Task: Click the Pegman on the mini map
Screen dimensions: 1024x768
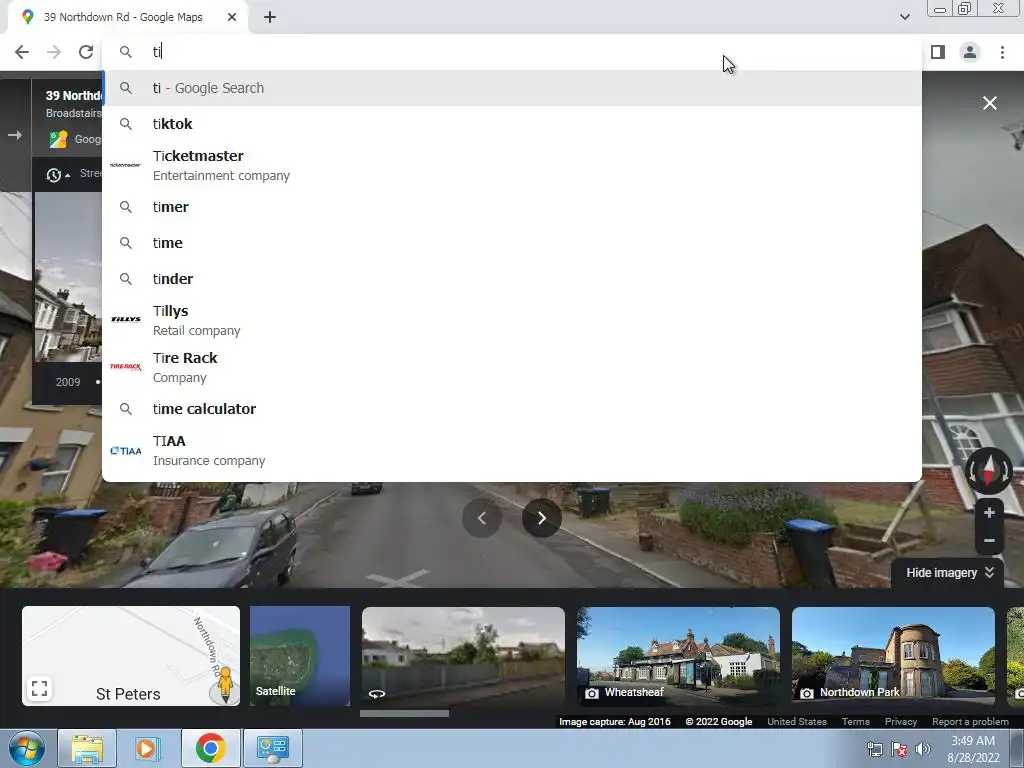Action: tap(225, 684)
